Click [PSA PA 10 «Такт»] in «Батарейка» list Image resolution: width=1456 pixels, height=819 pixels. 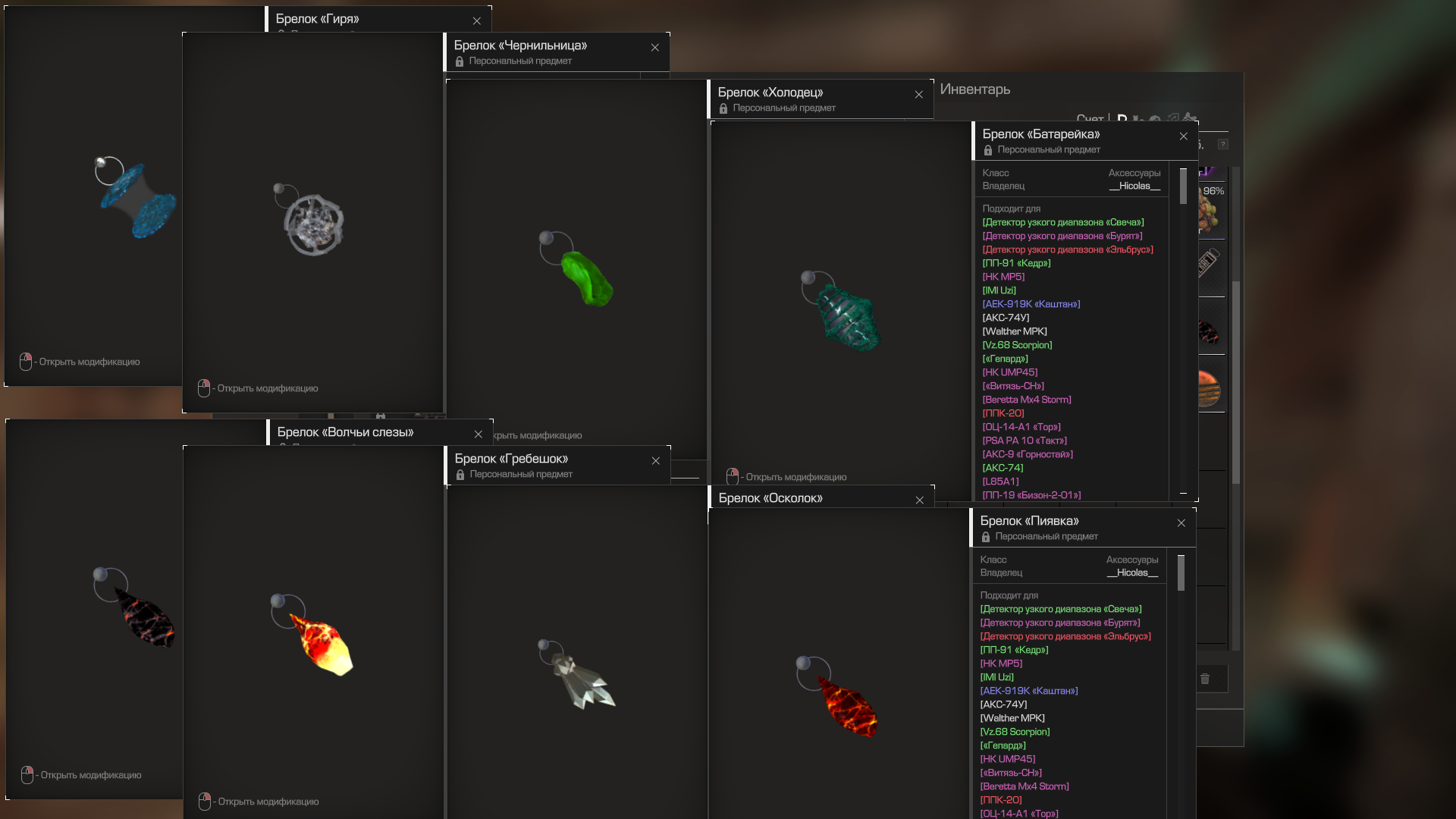tap(1025, 441)
